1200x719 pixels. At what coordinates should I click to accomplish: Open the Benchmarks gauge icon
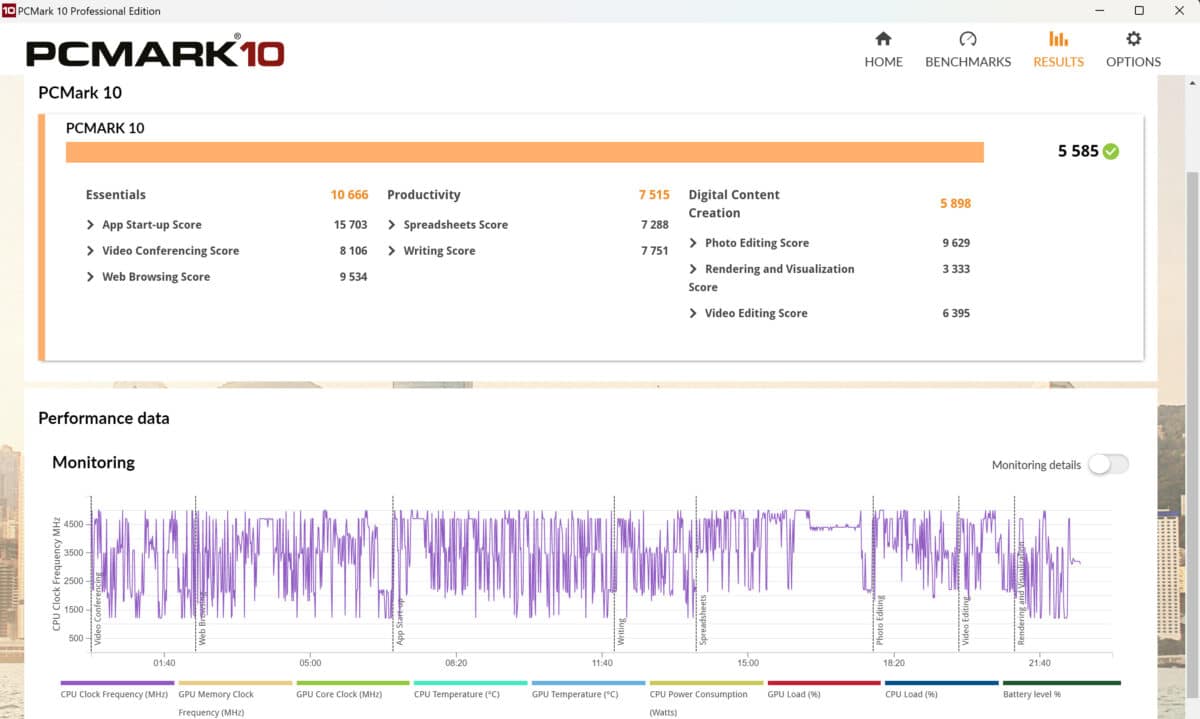tap(967, 39)
